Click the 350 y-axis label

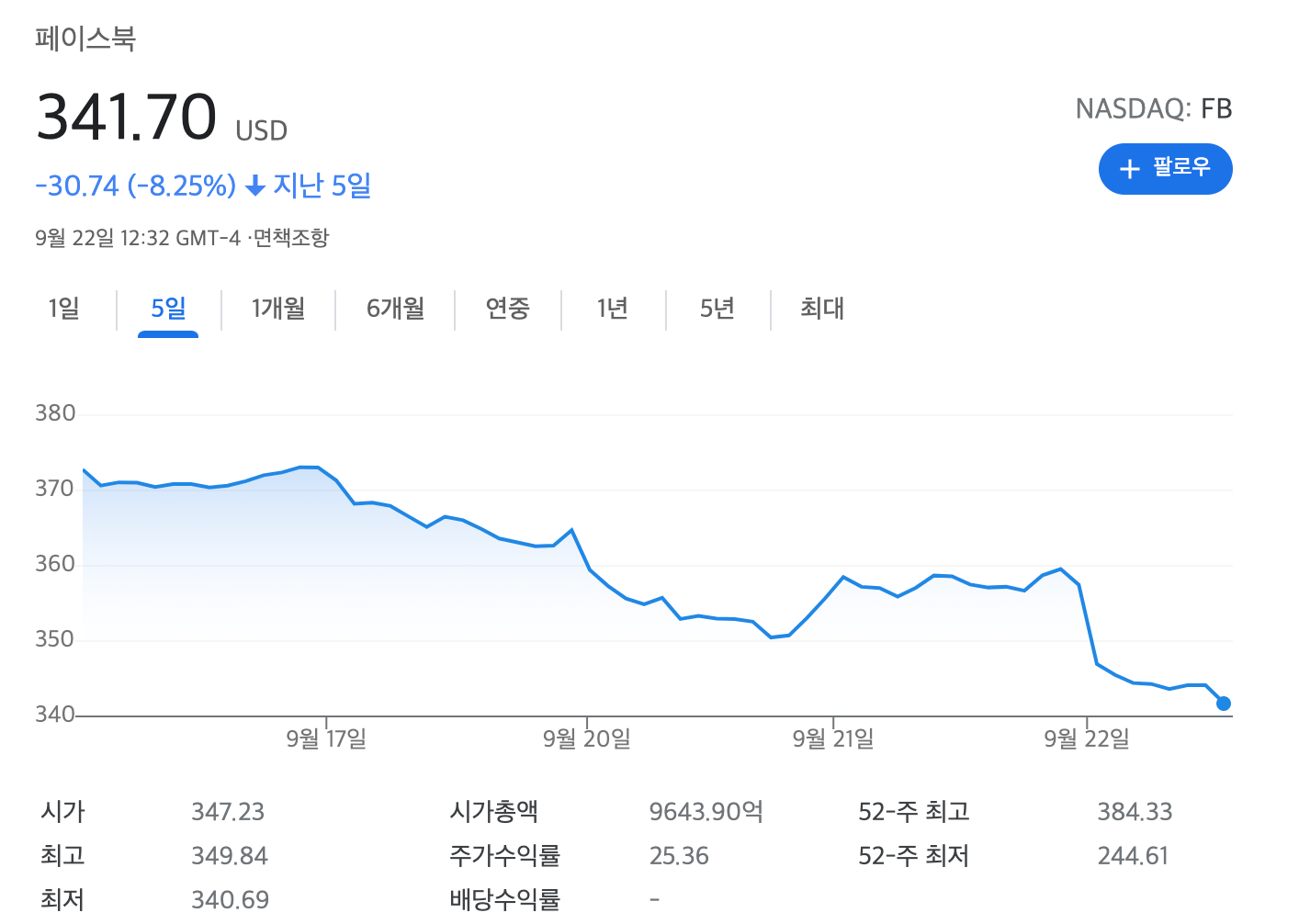(55, 639)
